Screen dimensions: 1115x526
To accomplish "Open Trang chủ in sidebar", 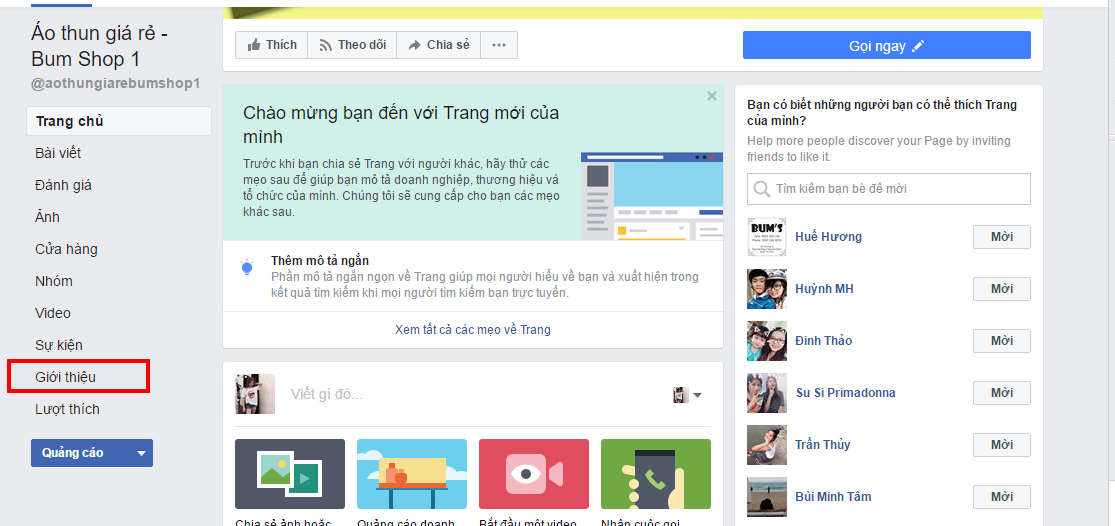I will coord(119,121).
